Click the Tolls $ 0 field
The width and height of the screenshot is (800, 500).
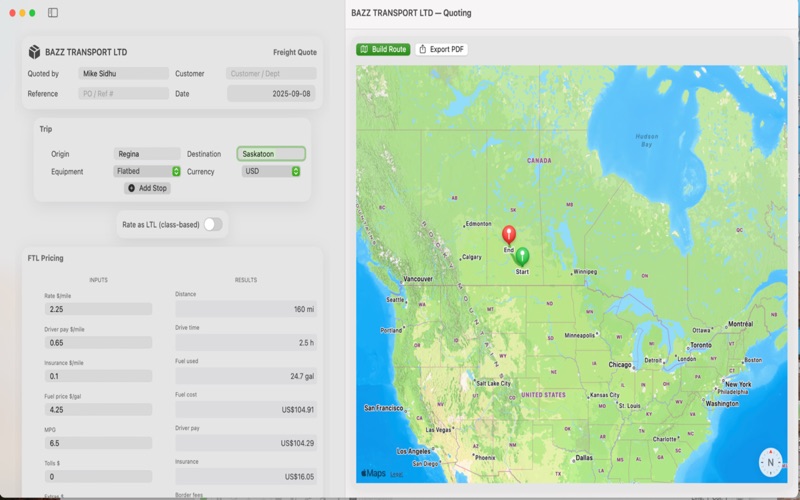pos(98,477)
